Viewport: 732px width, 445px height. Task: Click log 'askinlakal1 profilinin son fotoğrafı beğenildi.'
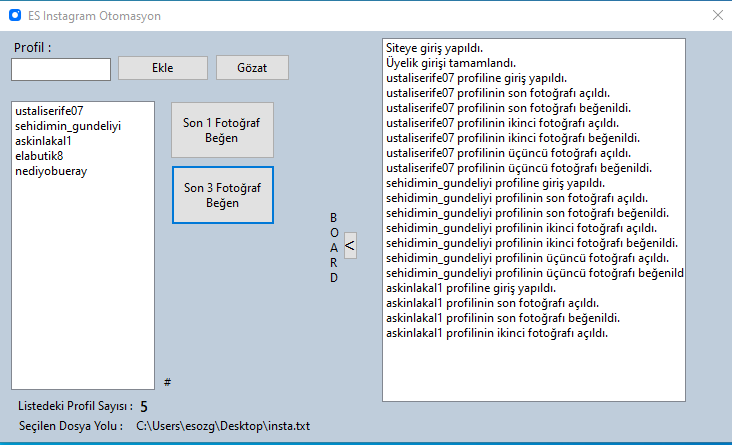click(x=503, y=318)
